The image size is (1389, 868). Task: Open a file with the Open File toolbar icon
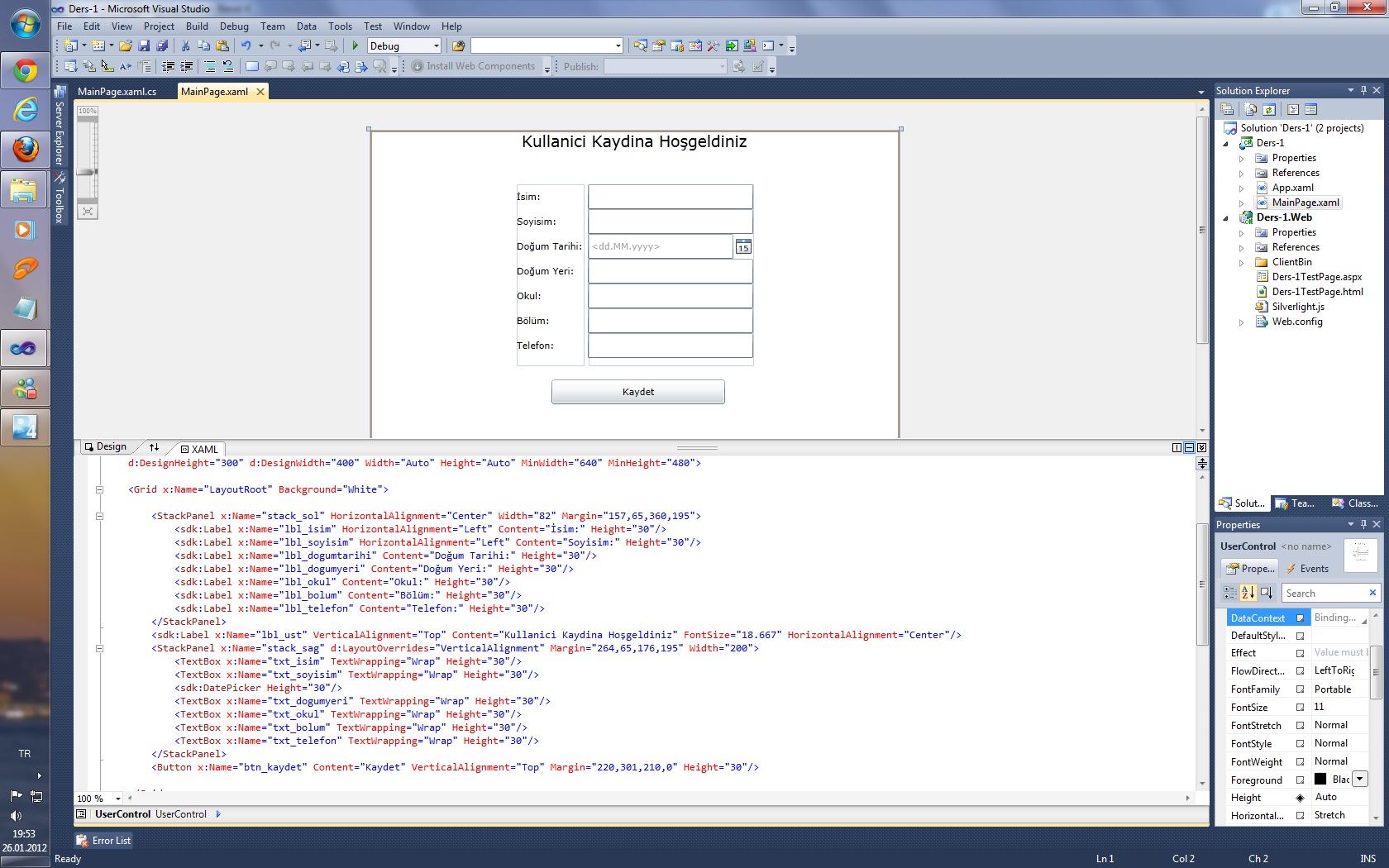pyautogui.click(x=126, y=45)
